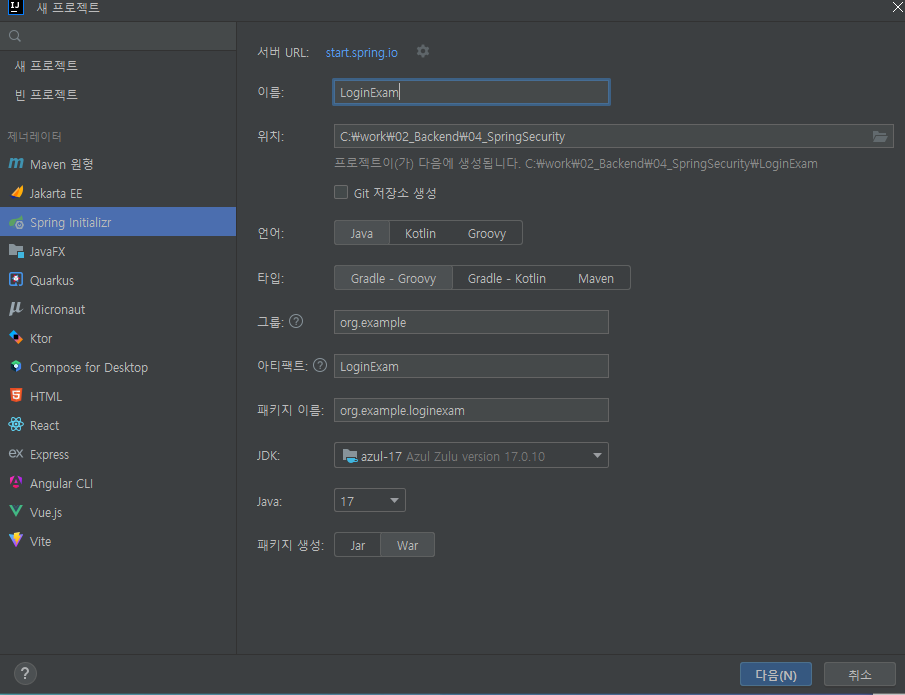Choose the Vue.js generator label
Screen dimensions: 905x695
coord(46,512)
